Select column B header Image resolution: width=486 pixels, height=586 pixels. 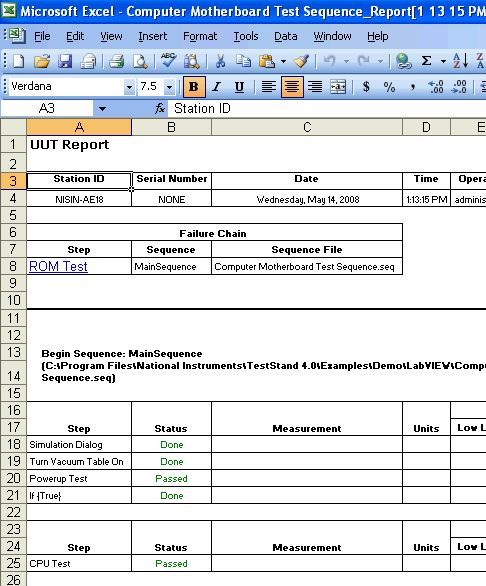tap(171, 127)
